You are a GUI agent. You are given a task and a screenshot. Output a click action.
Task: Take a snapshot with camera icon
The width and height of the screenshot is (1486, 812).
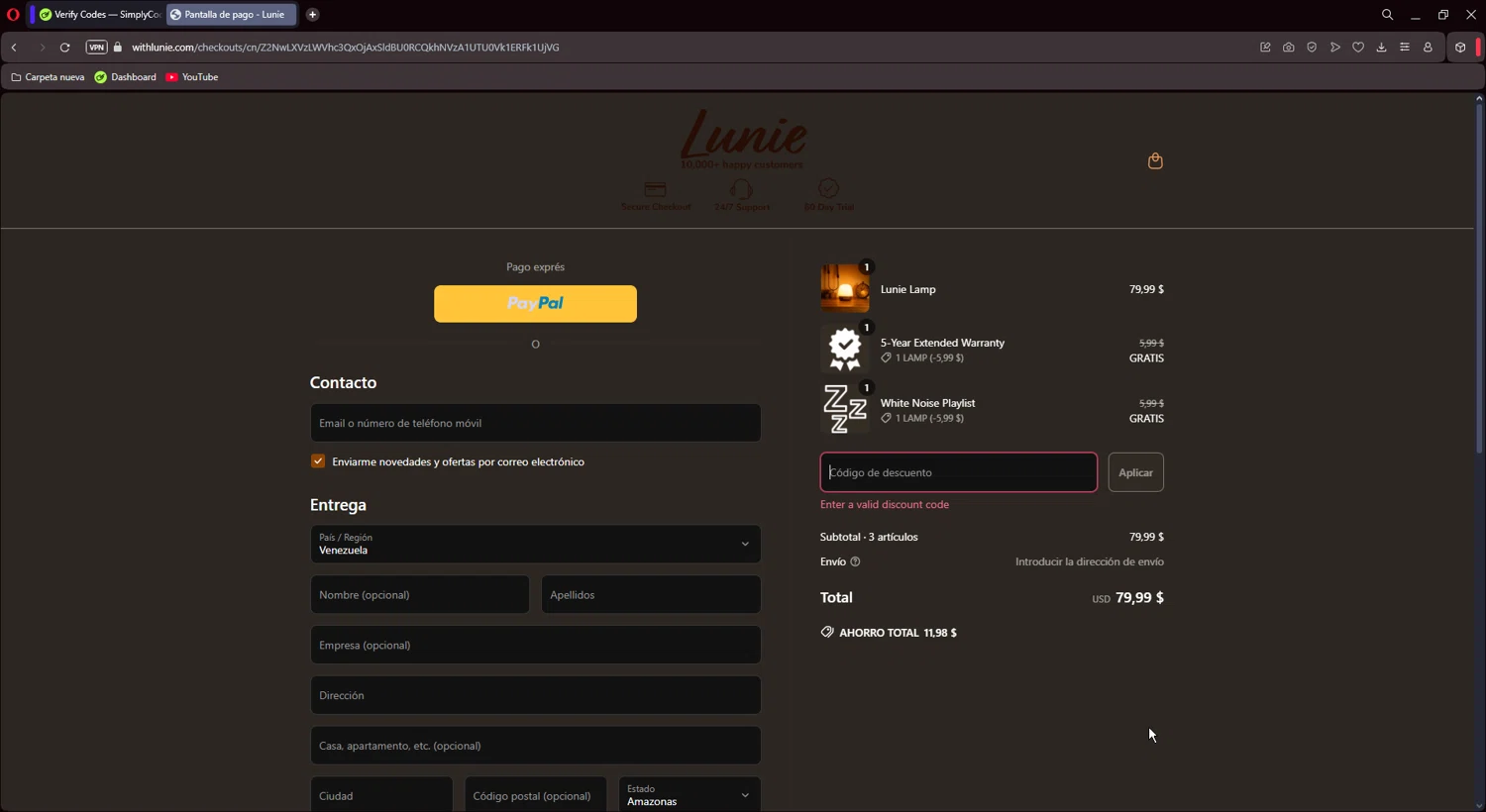click(x=1288, y=48)
